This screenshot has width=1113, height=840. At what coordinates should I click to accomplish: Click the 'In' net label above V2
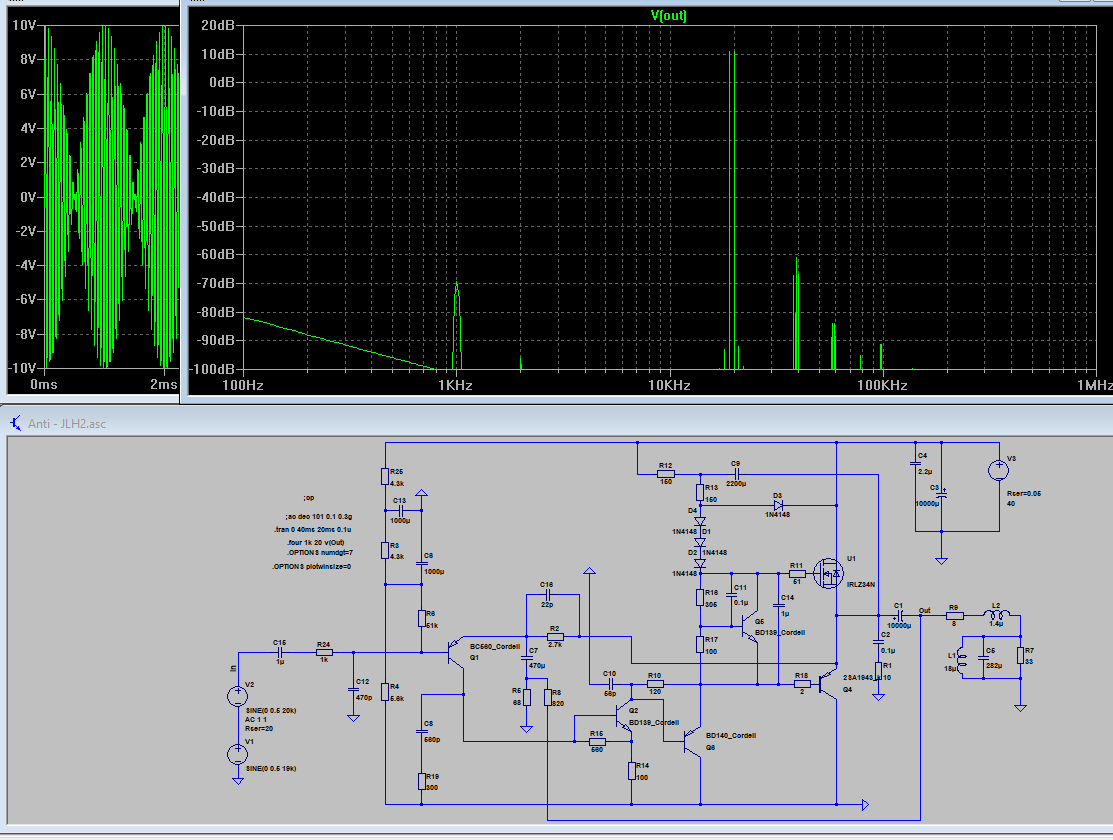(233, 668)
